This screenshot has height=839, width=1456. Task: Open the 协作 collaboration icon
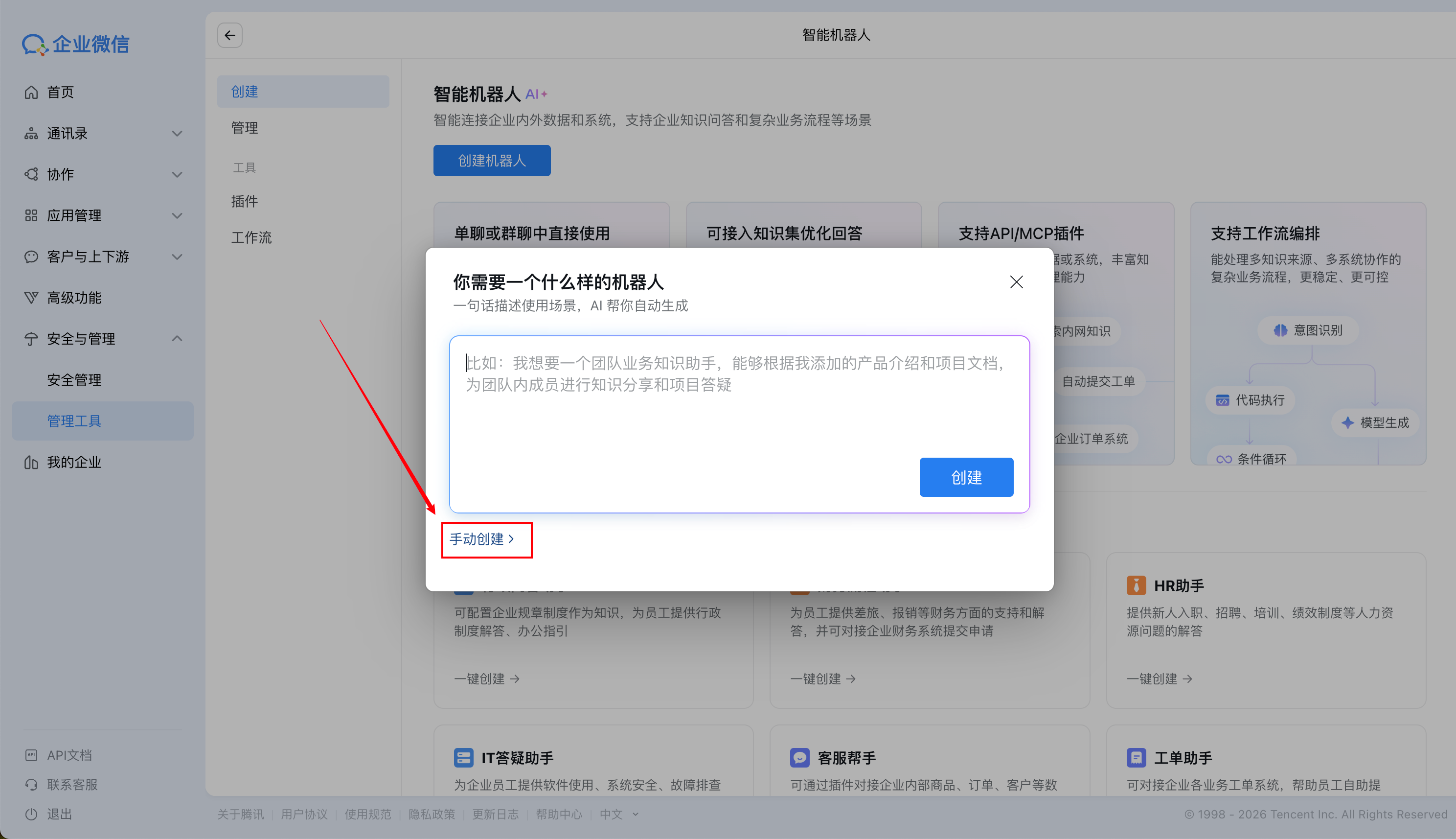click(x=32, y=174)
